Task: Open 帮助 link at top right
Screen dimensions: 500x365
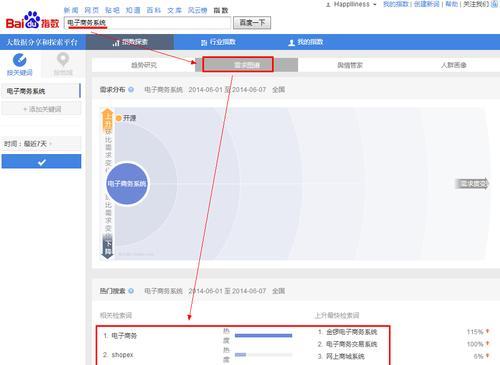Action: point(451,4)
